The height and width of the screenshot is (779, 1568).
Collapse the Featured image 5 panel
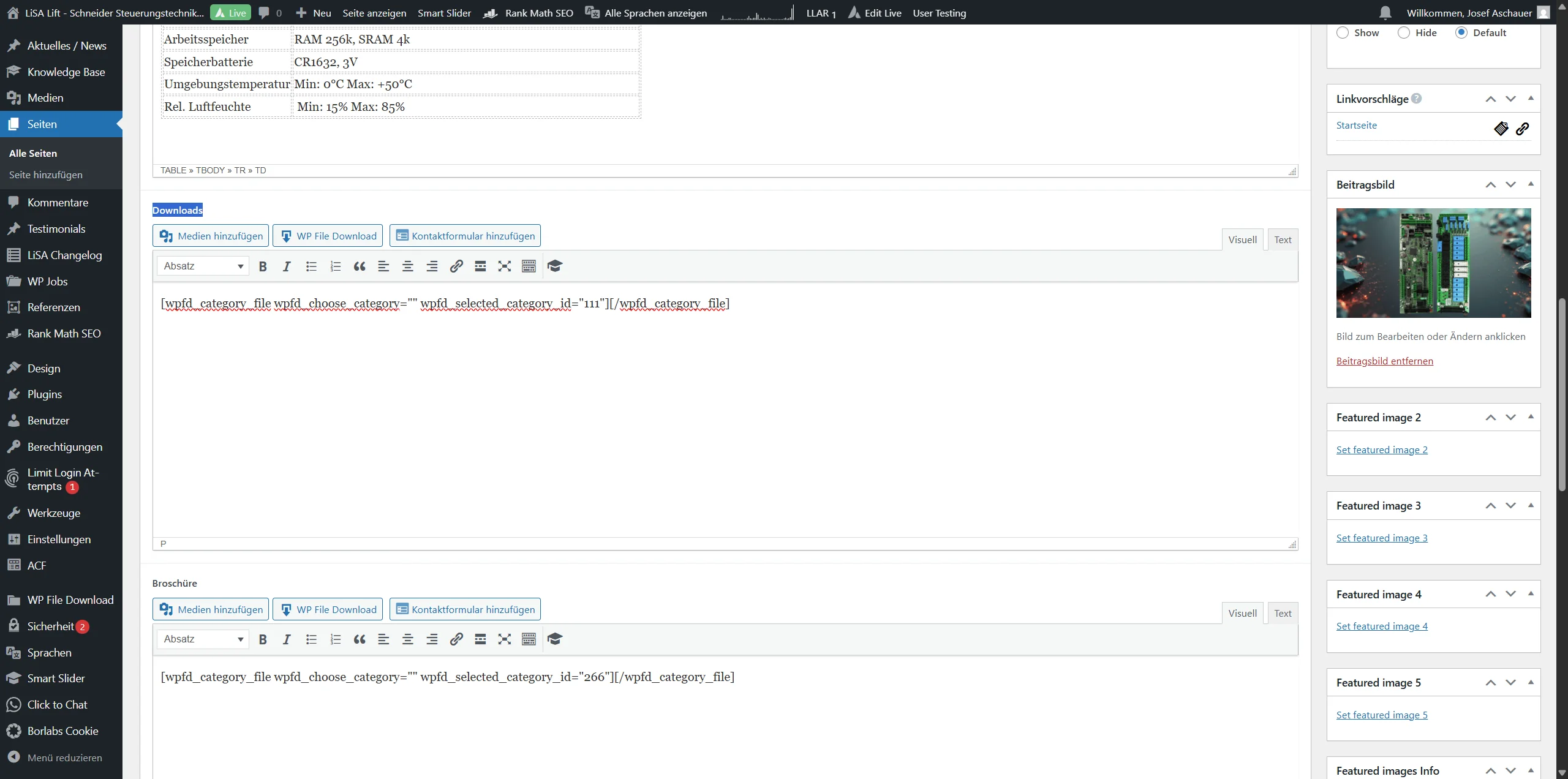tap(1531, 682)
